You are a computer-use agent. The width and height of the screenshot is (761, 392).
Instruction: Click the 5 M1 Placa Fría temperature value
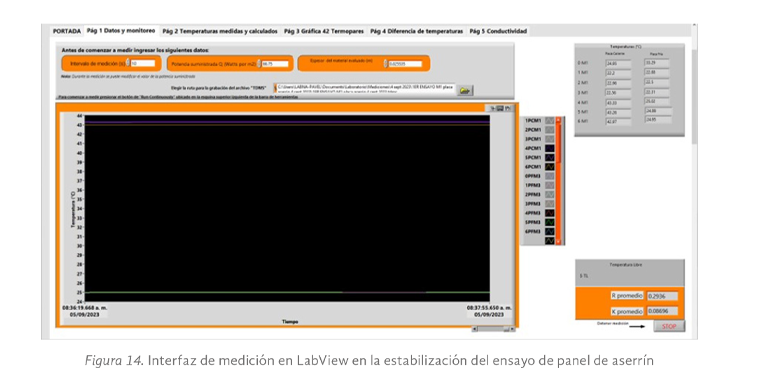658,111
